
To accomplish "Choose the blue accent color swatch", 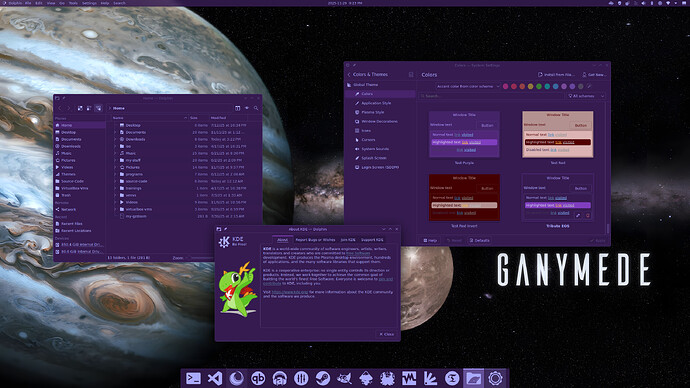I will tap(555, 86).
